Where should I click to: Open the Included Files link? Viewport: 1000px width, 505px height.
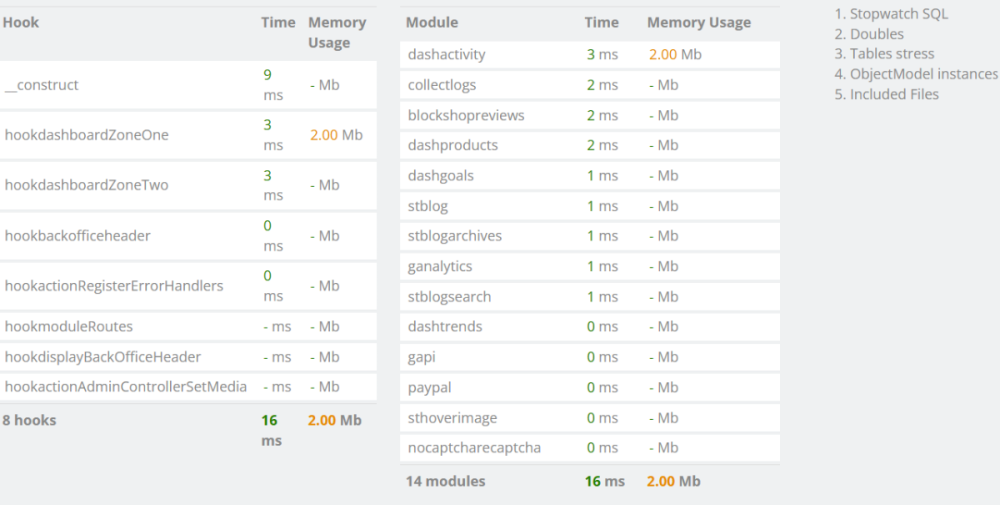(x=894, y=94)
